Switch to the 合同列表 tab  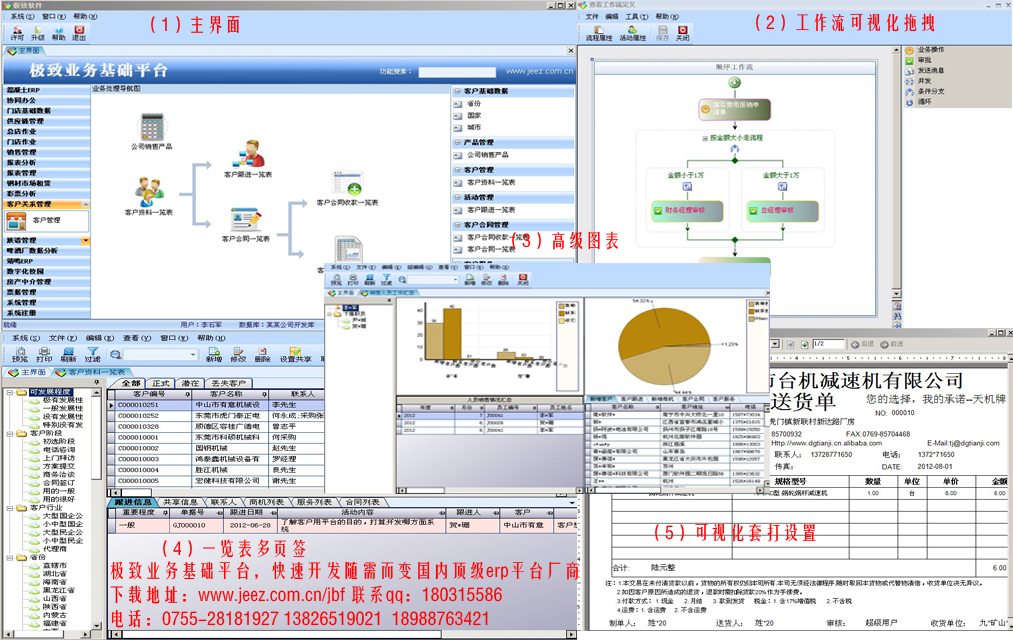coord(362,502)
